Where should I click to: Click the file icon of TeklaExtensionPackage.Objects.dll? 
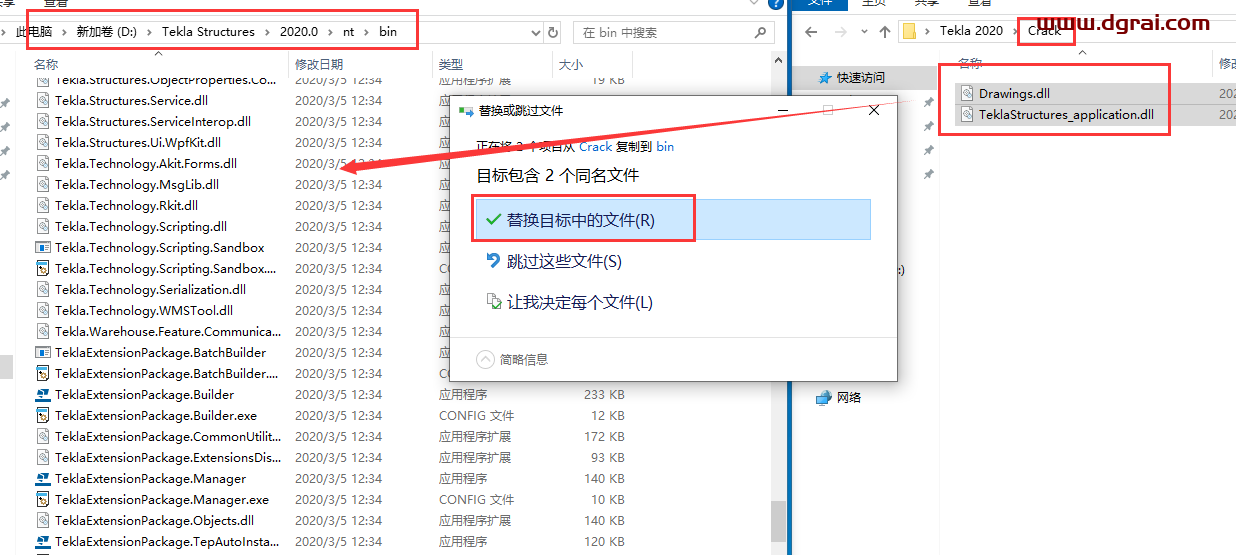click(43, 520)
